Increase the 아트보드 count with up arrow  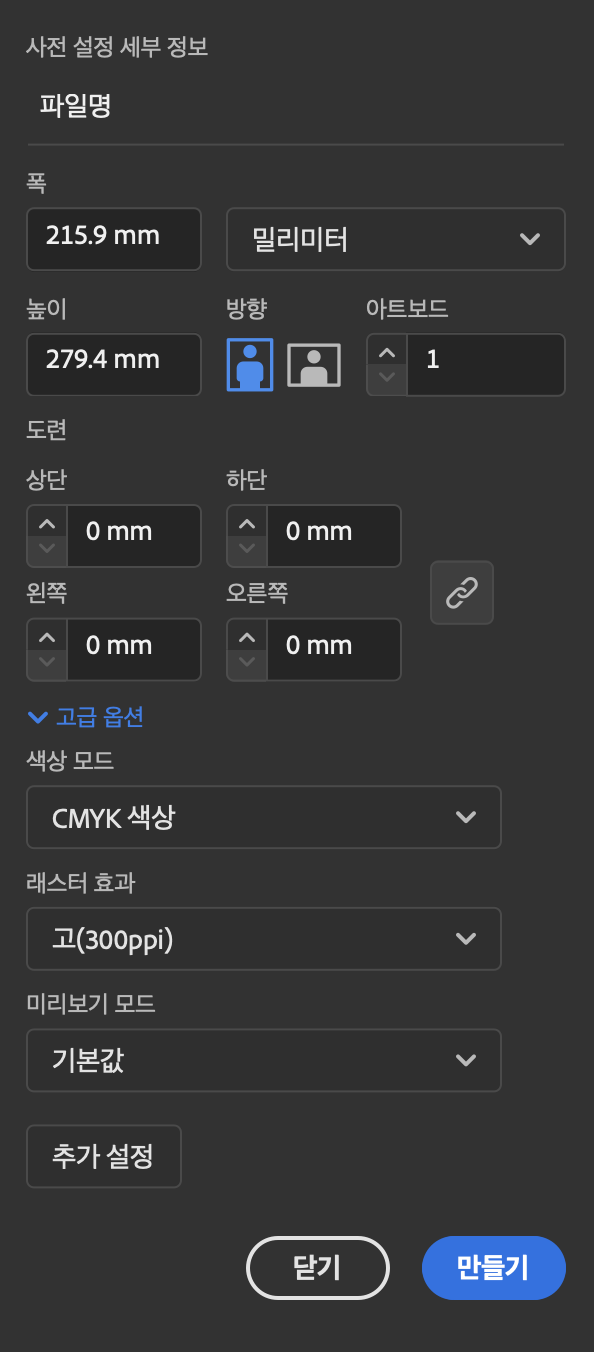(387, 350)
